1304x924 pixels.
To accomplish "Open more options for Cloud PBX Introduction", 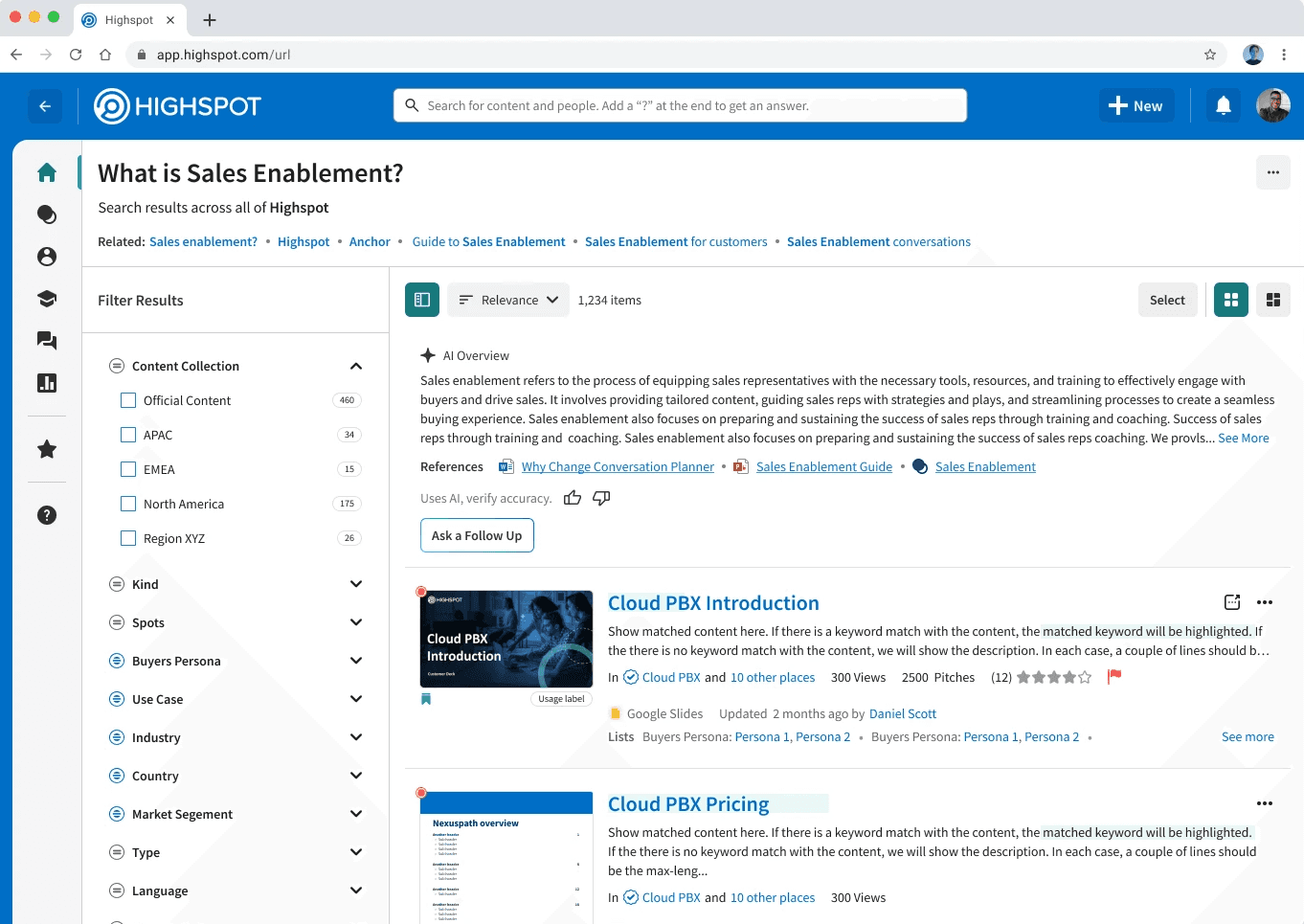I will 1265,602.
